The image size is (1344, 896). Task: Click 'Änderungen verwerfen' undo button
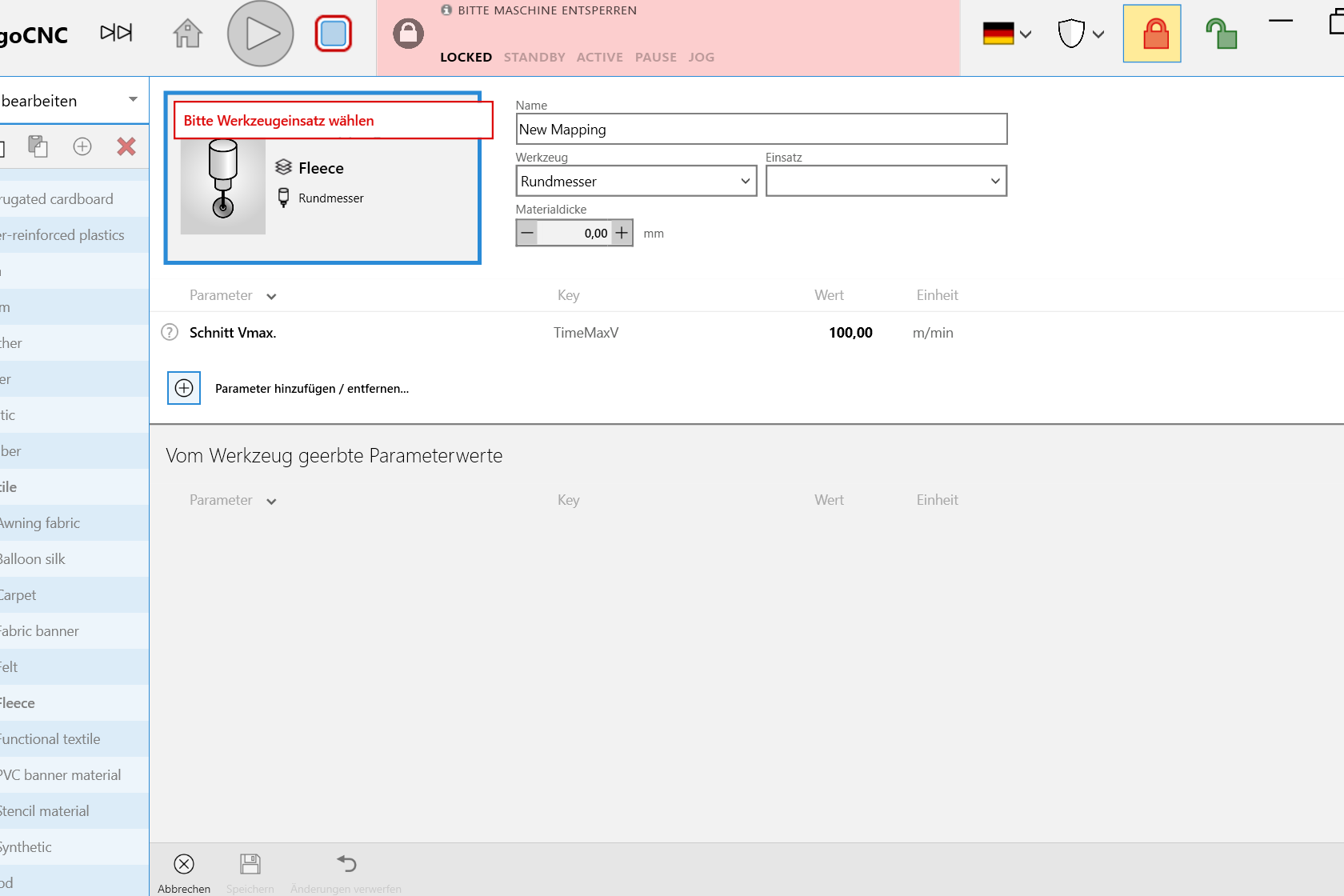(346, 872)
